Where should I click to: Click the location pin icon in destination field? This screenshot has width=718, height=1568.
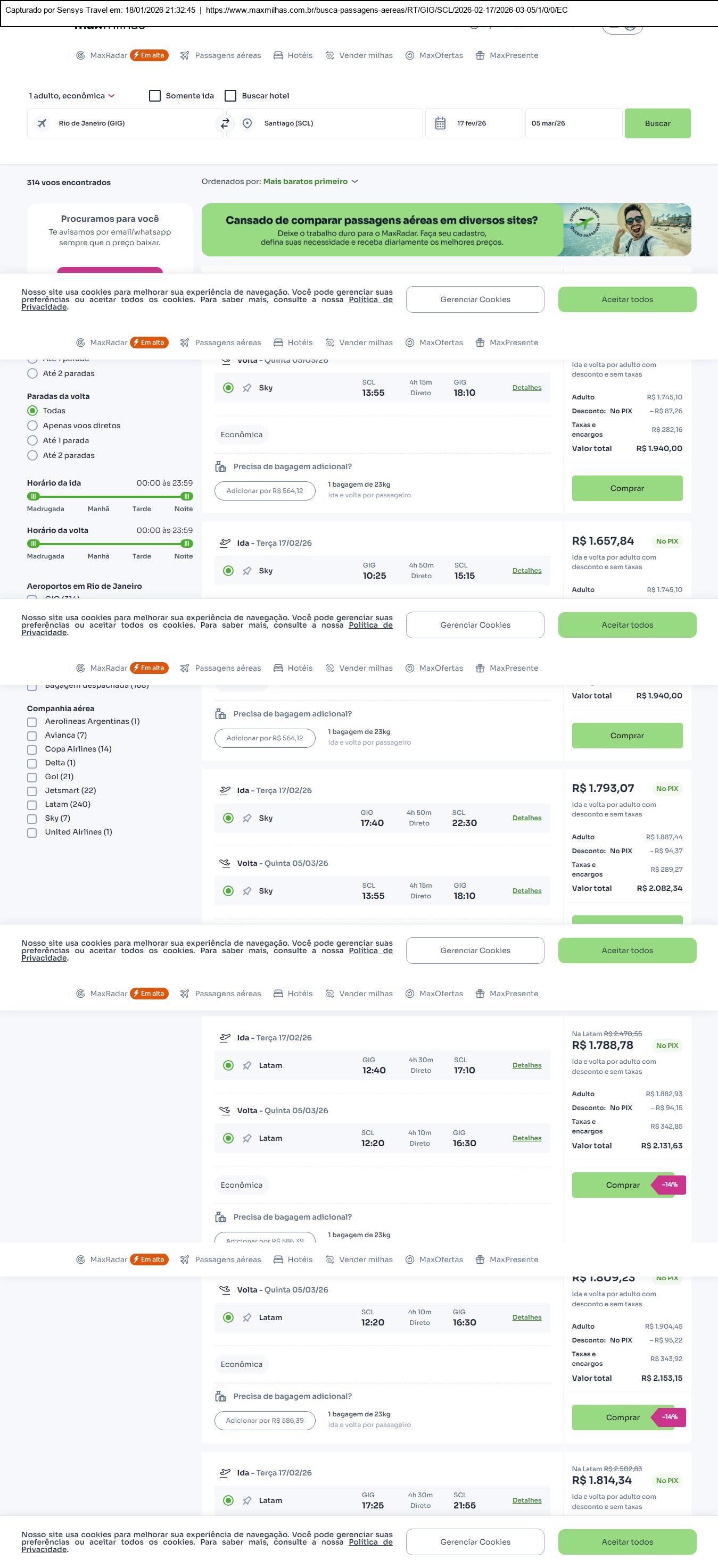tap(247, 123)
